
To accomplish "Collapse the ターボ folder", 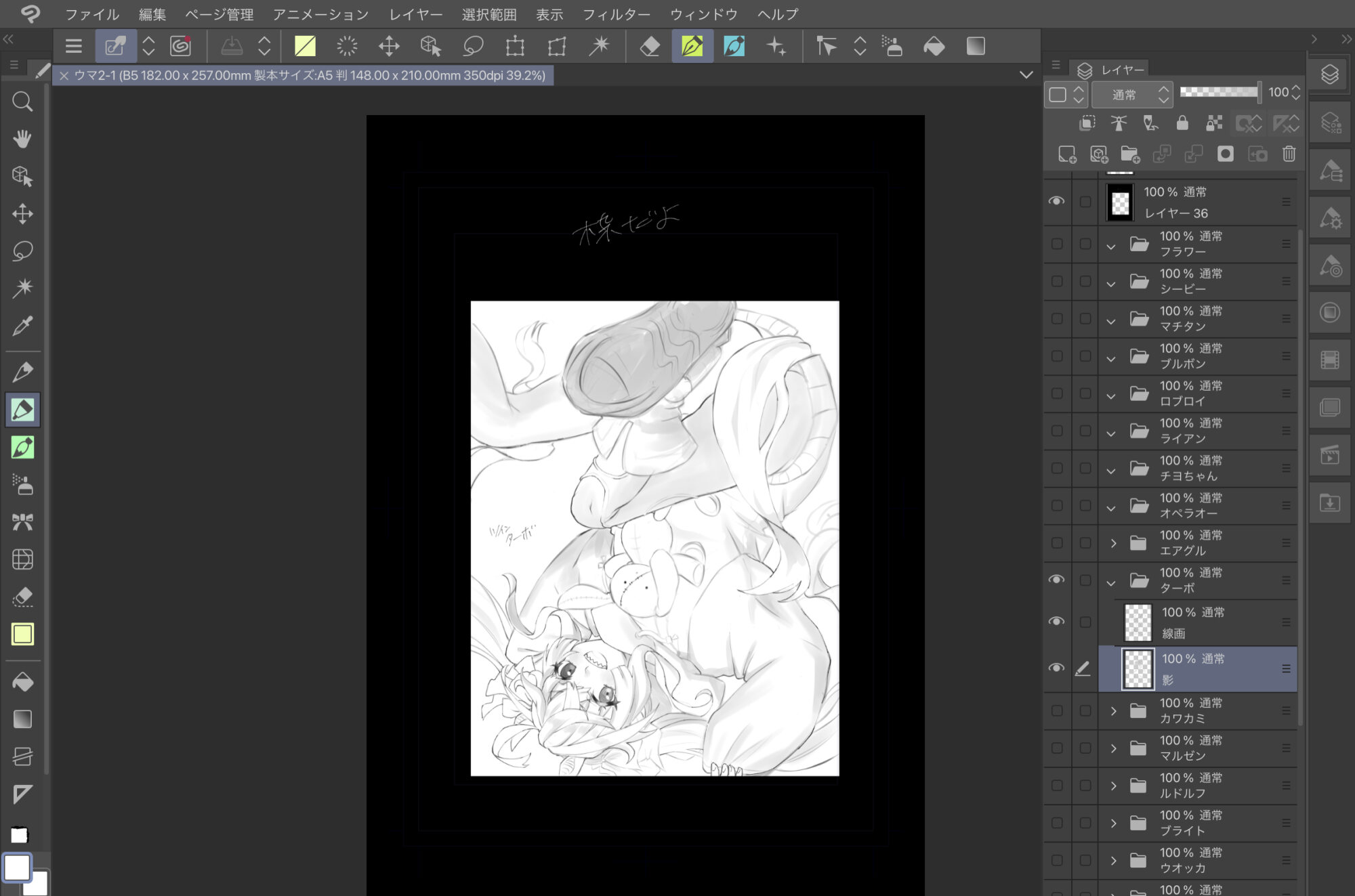I will click(1111, 582).
